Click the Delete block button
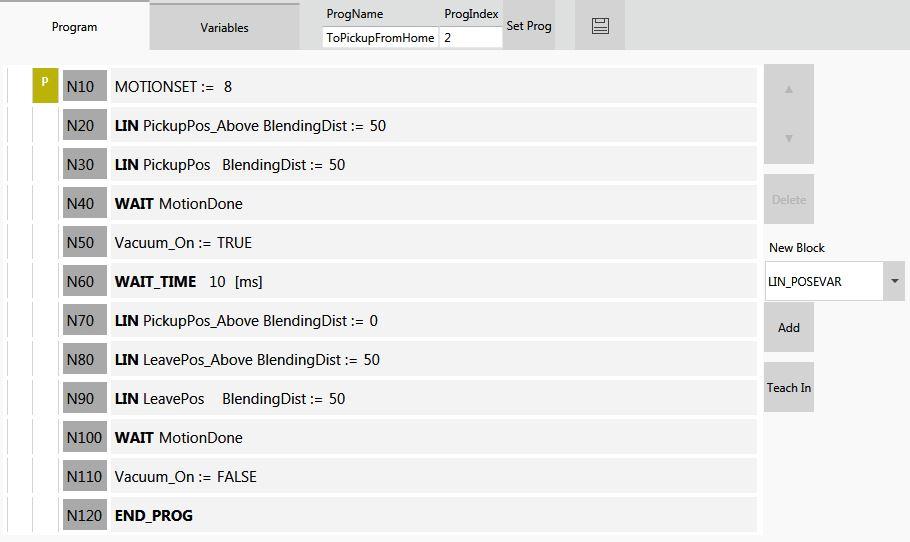910x542 pixels. 789,200
